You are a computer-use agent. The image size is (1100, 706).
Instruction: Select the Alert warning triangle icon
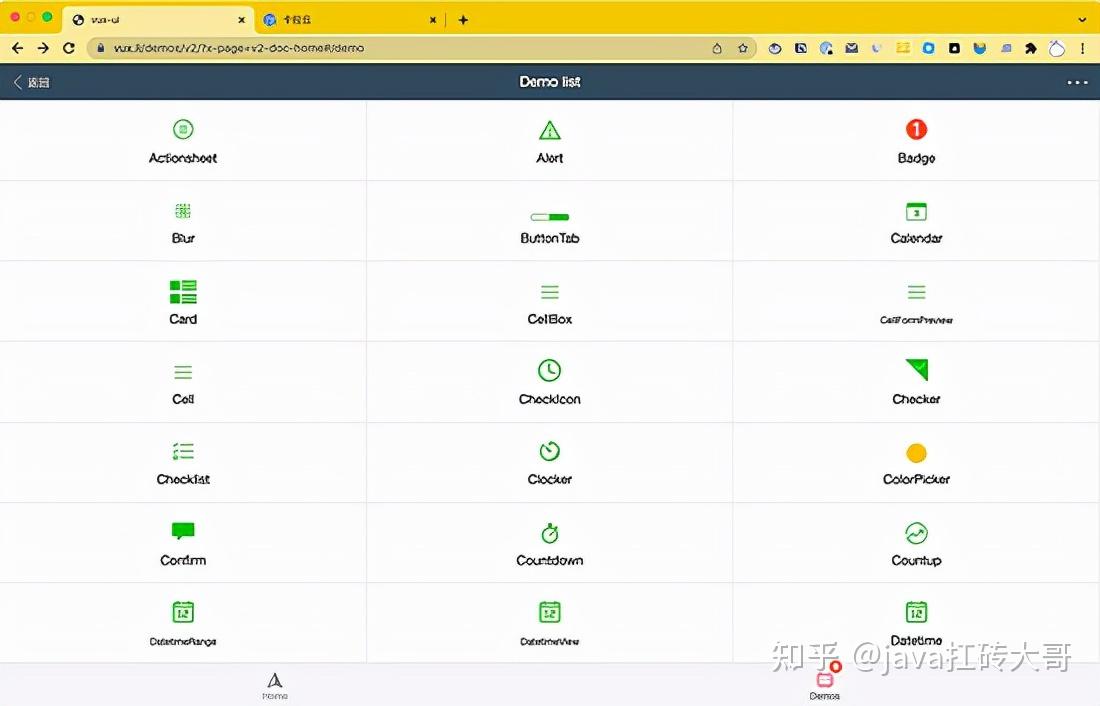(x=549, y=129)
